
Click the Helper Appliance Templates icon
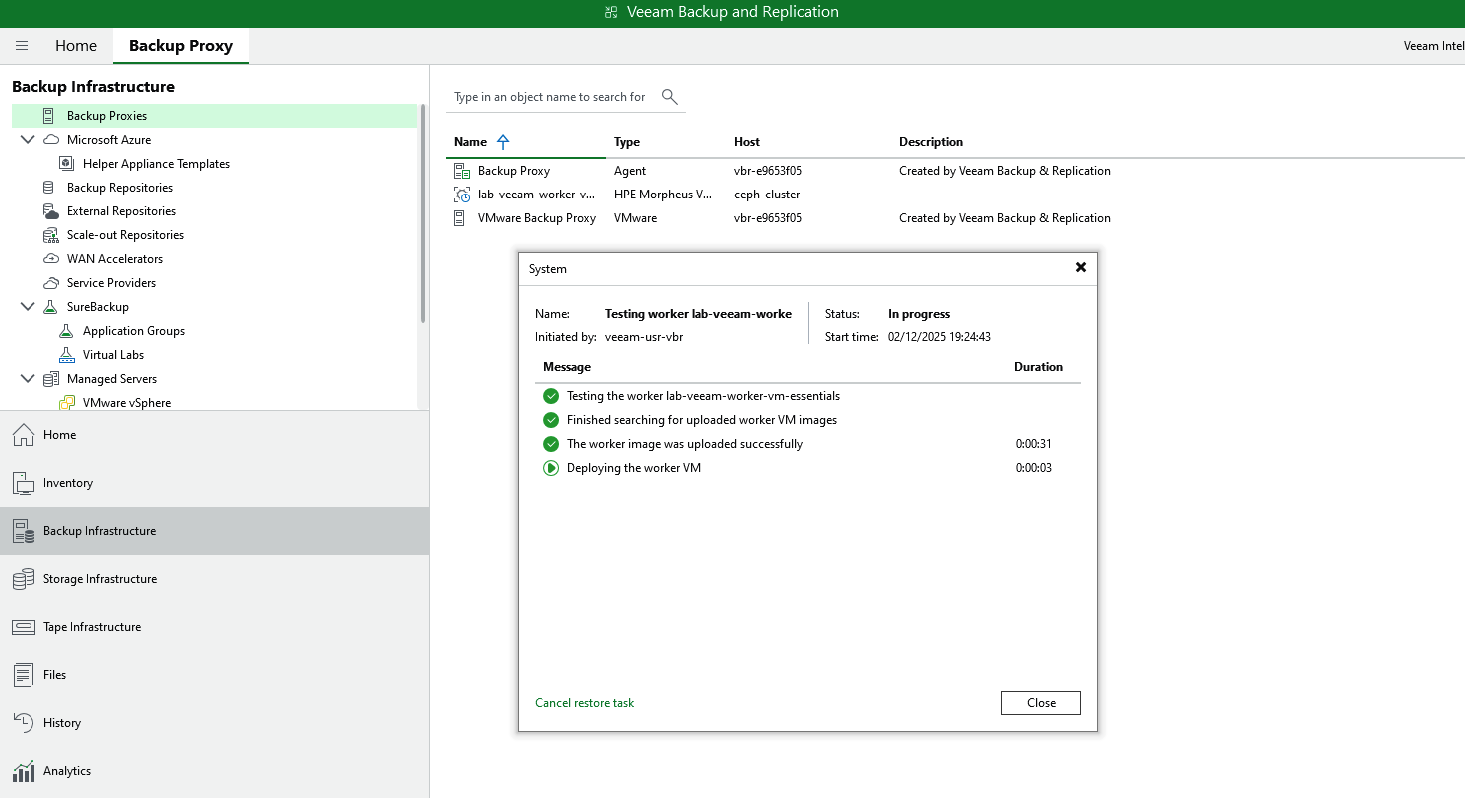tap(67, 164)
